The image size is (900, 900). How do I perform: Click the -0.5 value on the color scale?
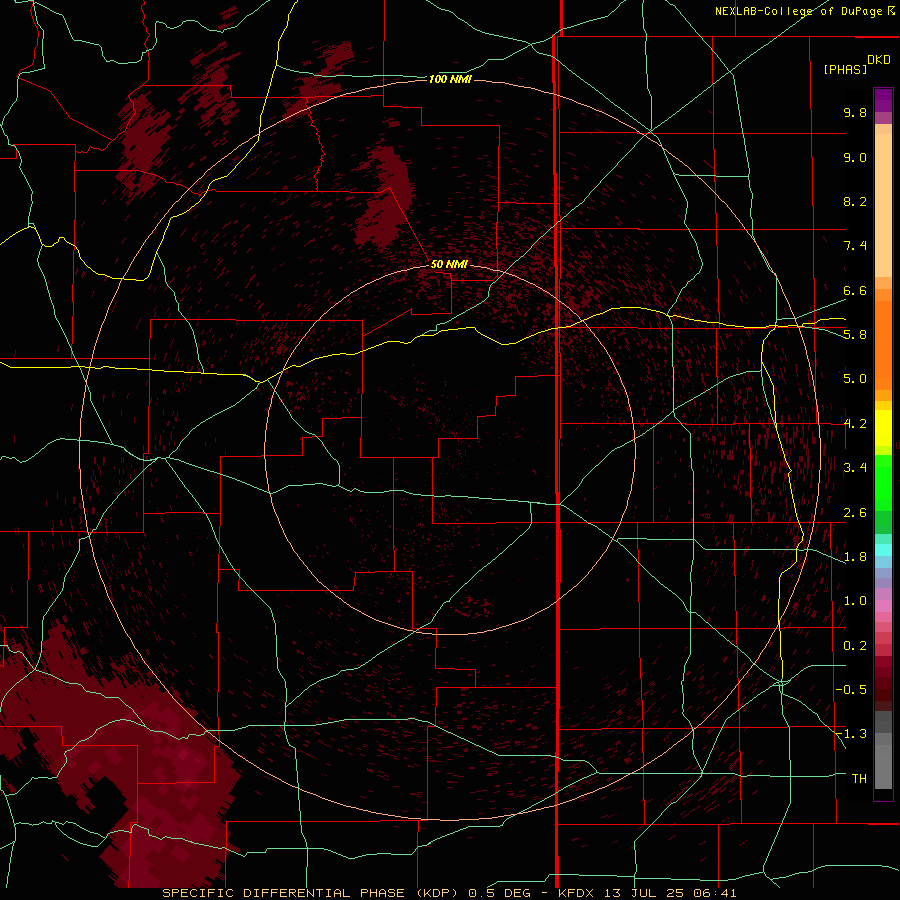851,690
